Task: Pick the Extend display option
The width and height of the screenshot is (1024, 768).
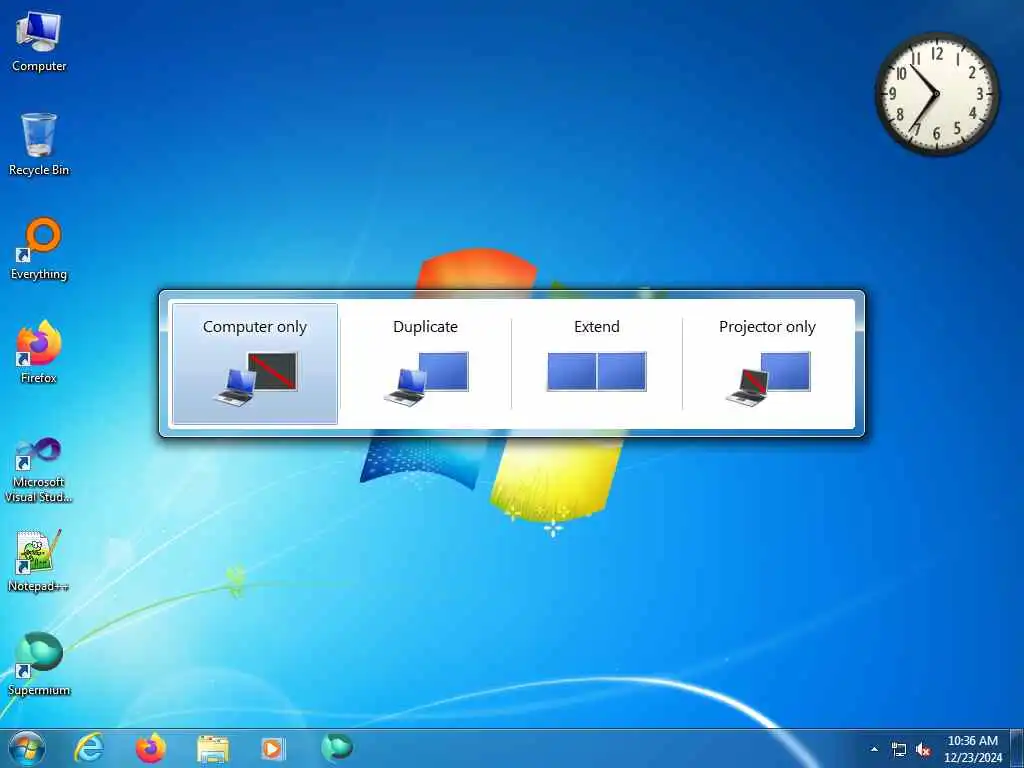Action: (596, 364)
